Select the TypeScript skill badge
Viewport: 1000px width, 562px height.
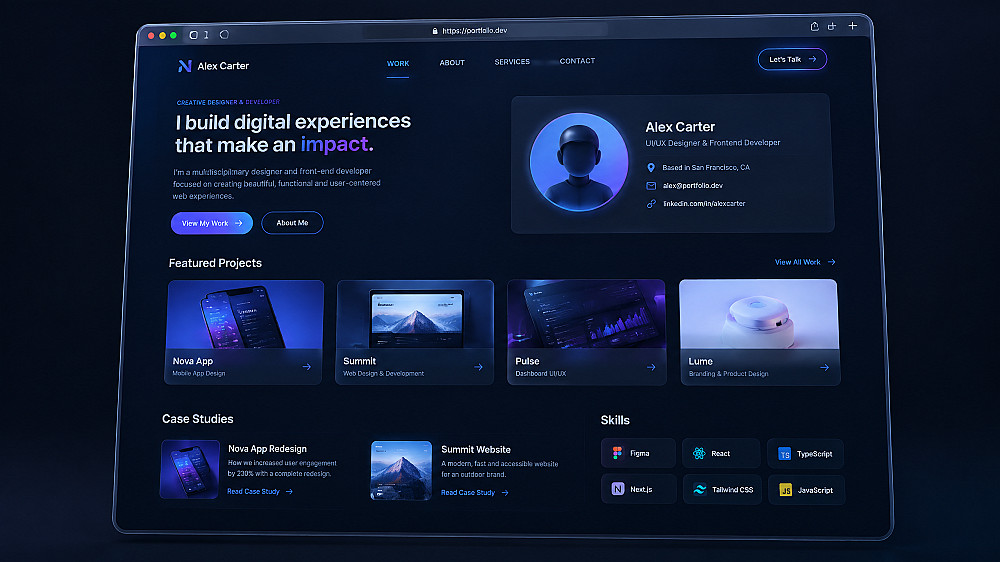click(x=805, y=454)
